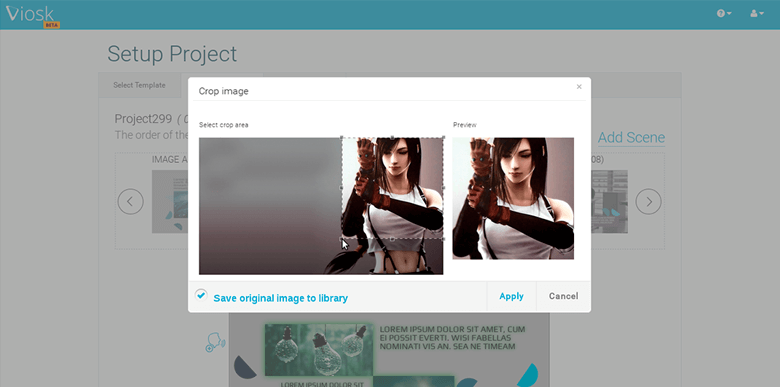
Task: Click the top-right crop selection handle
Action: 443,138
